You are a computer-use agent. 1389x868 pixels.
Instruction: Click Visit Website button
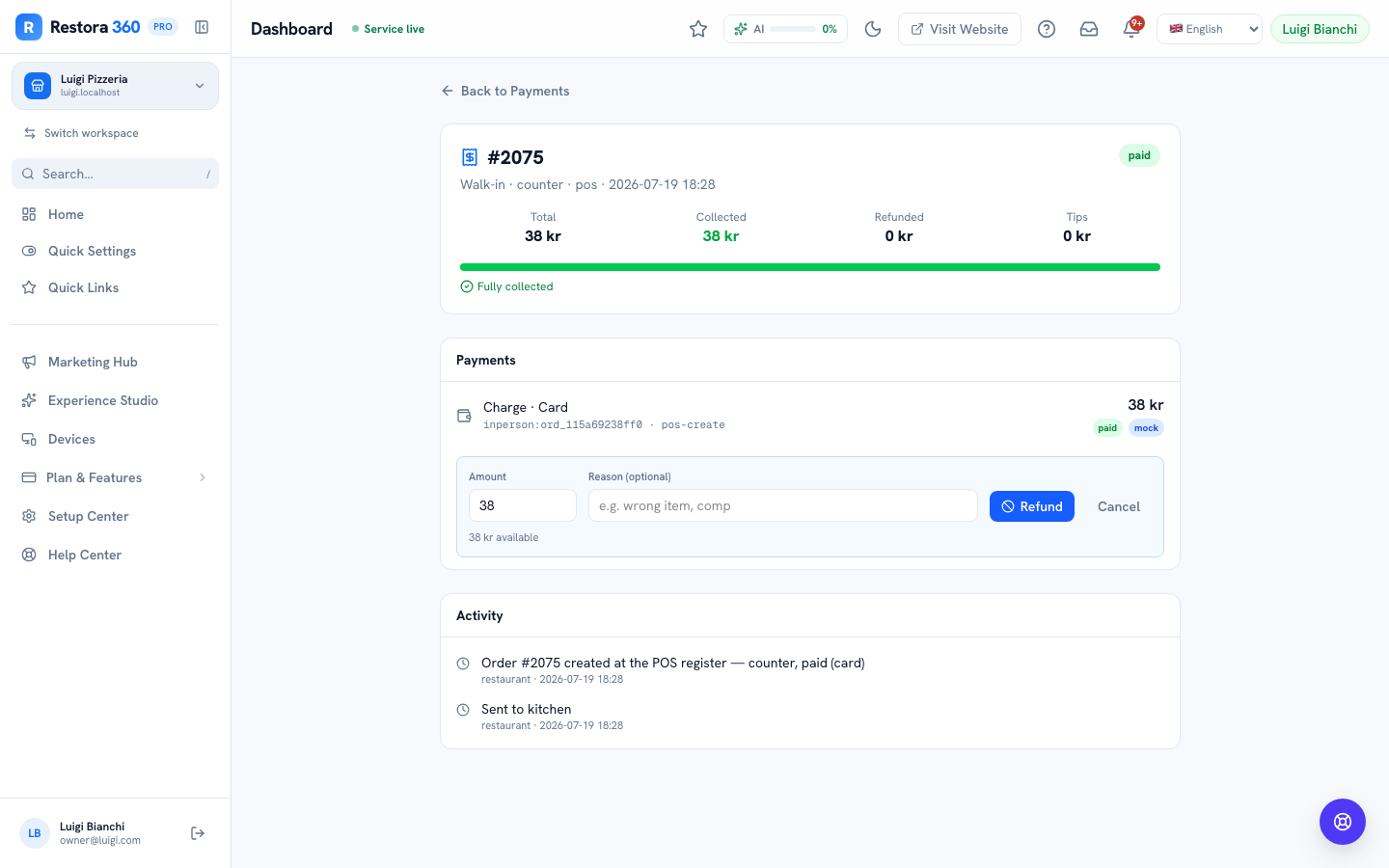pos(960,29)
